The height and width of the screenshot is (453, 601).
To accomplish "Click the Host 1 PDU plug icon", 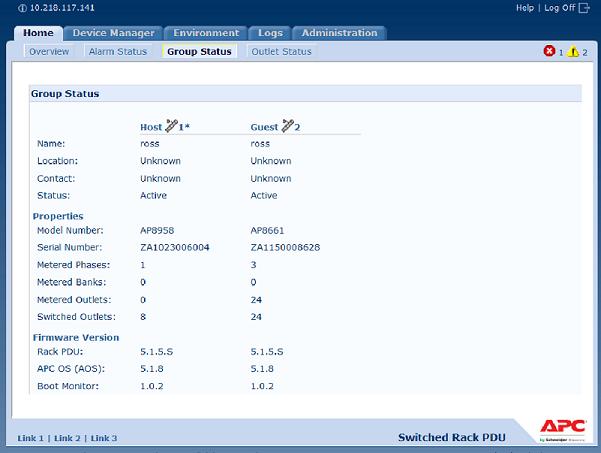I will click(171, 125).
